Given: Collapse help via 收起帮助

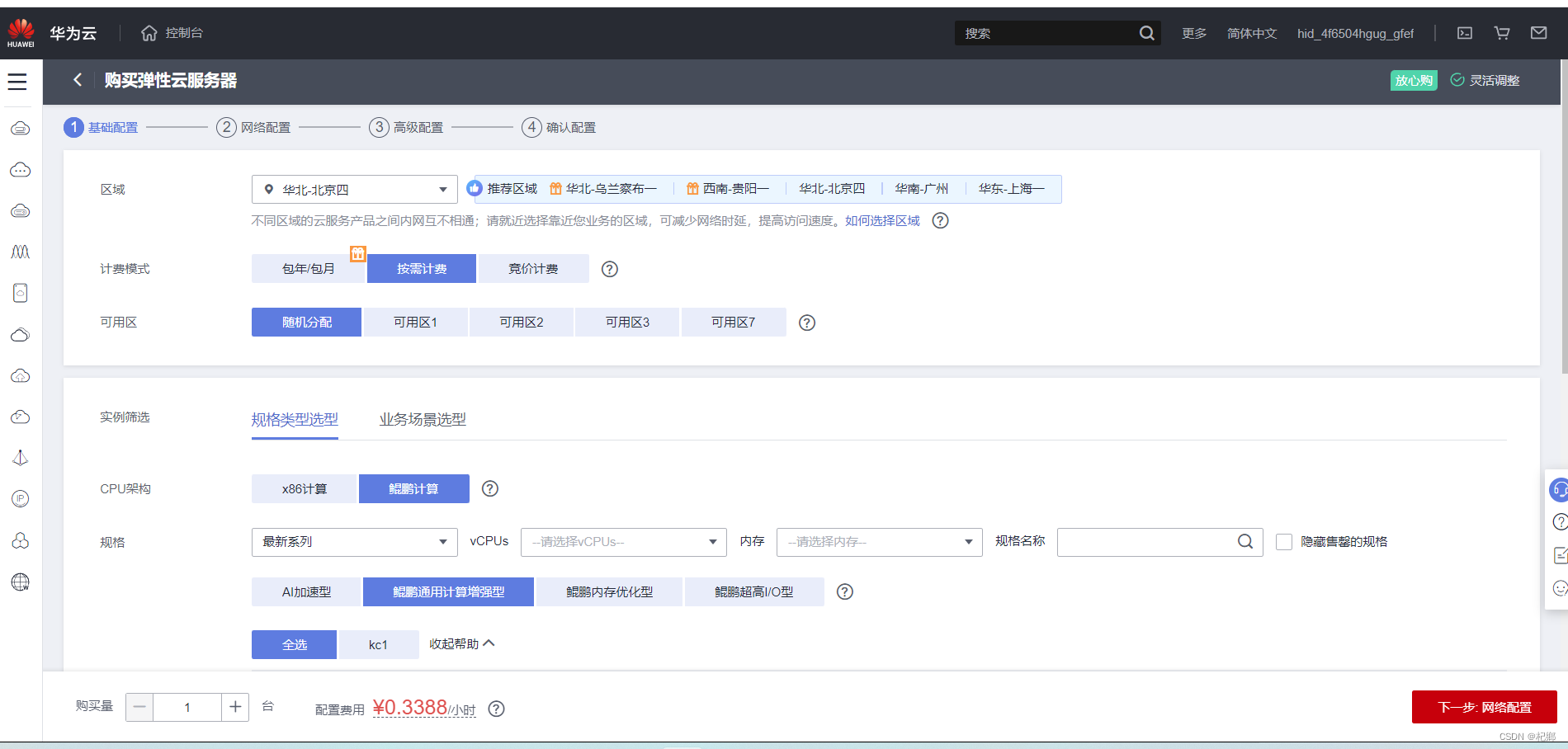Looking at the screenshot, I should click(462, 643).
